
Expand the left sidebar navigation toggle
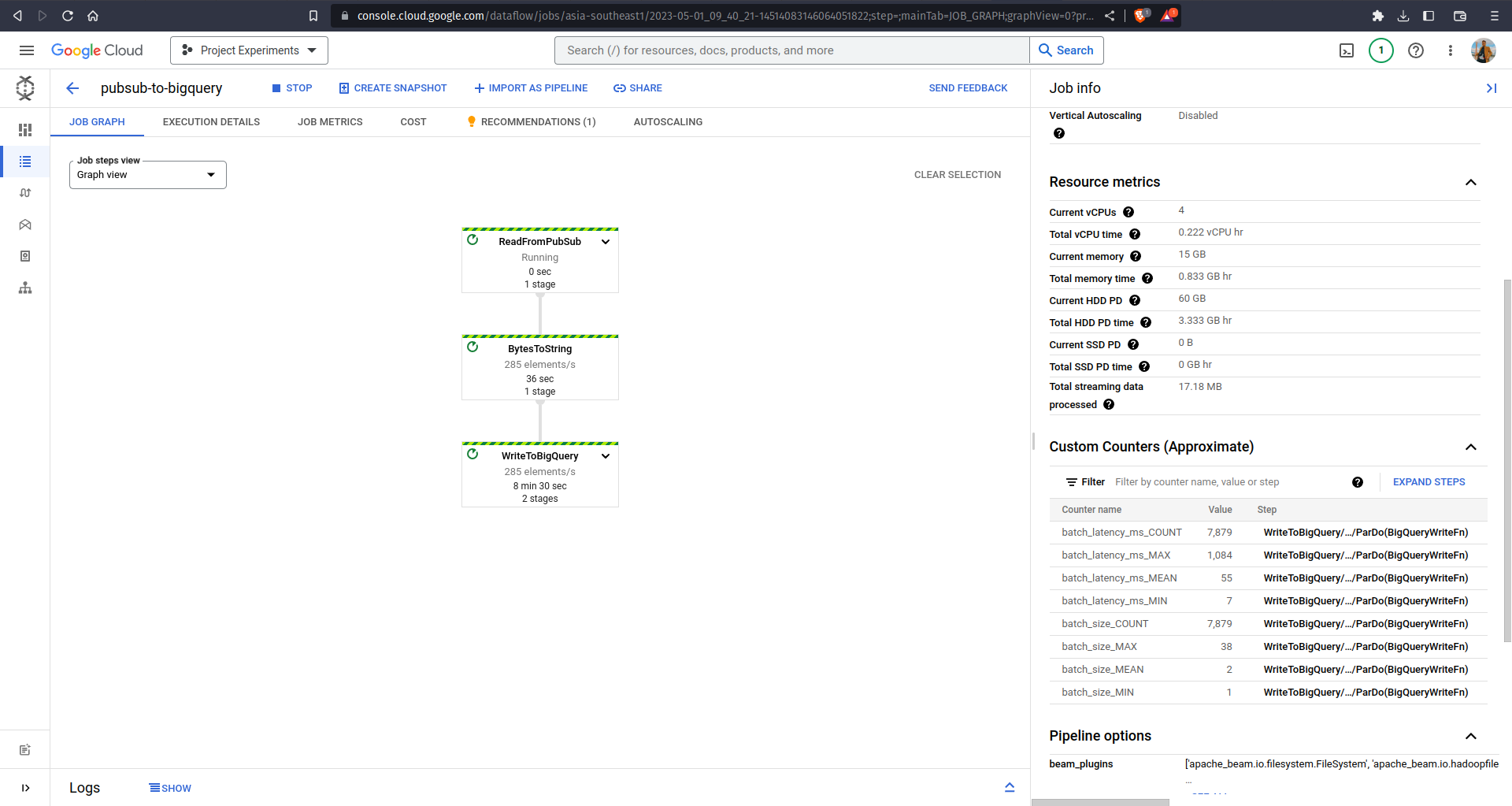(x=25, y=788)
